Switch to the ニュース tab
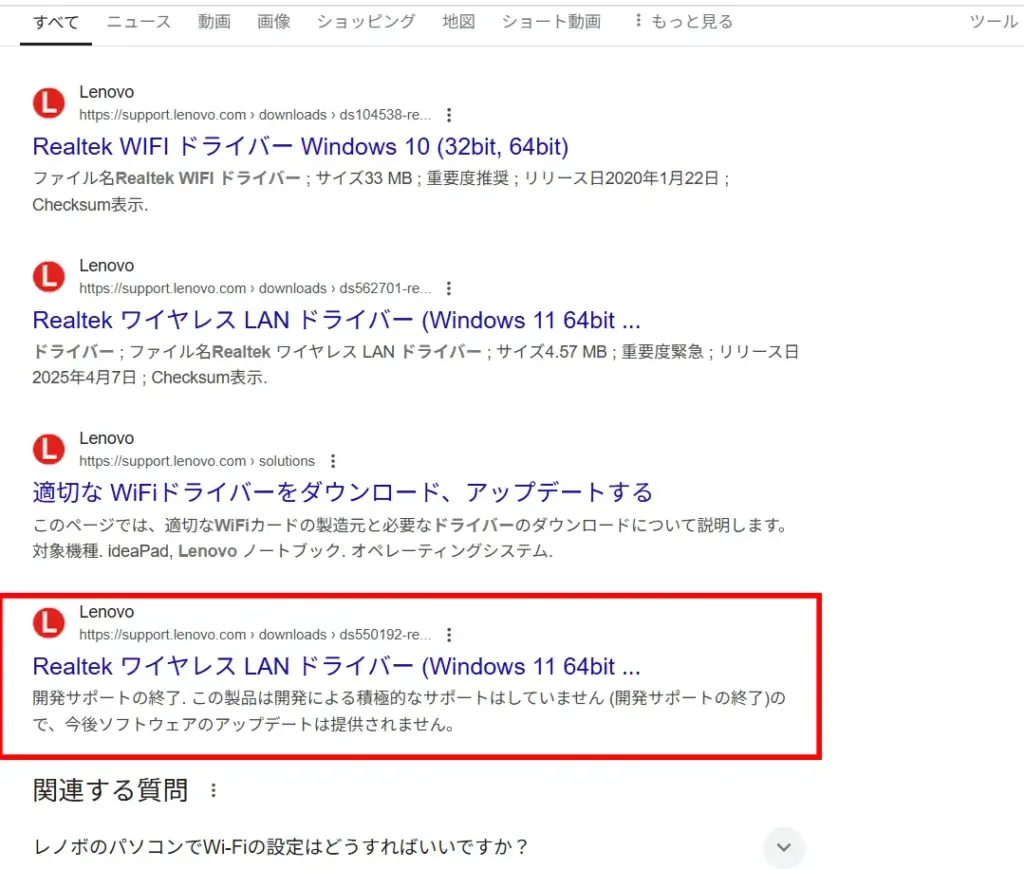The width and height of the screenshot is (1024, 869). (x=139, y=22)
